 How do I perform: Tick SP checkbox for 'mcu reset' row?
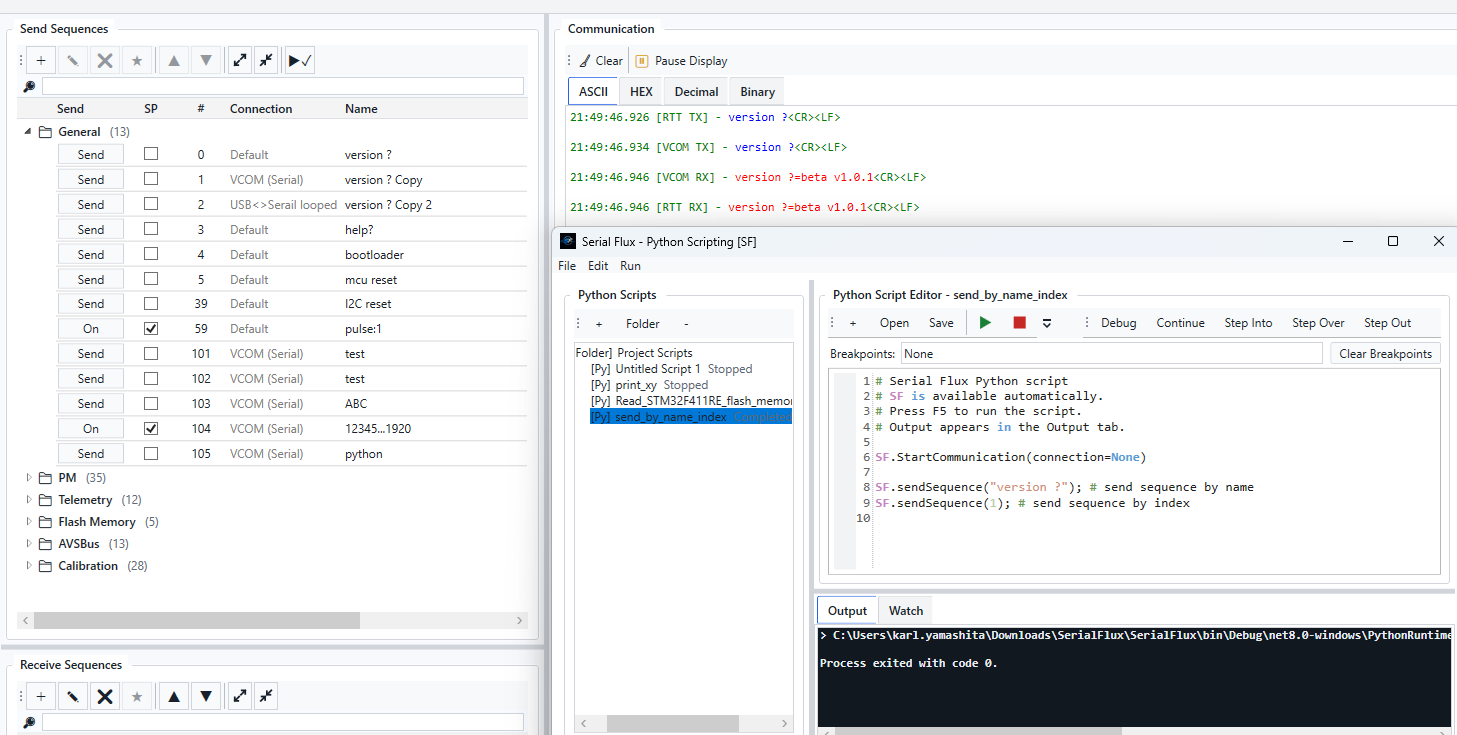[151, 279]
